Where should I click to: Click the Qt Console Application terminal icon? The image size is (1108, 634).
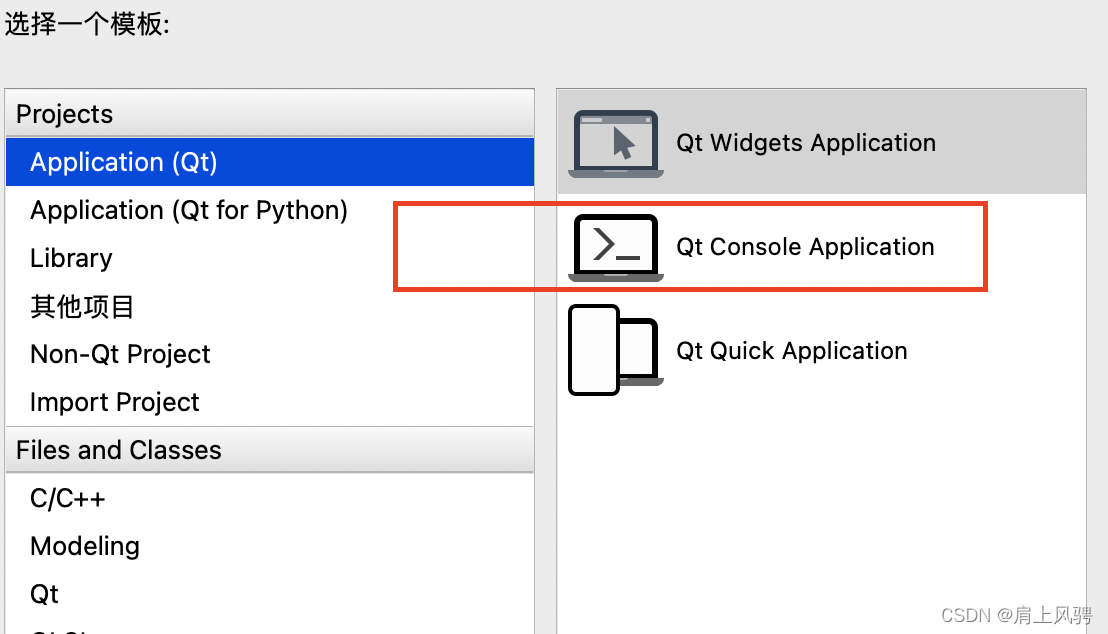pos(615,247)
